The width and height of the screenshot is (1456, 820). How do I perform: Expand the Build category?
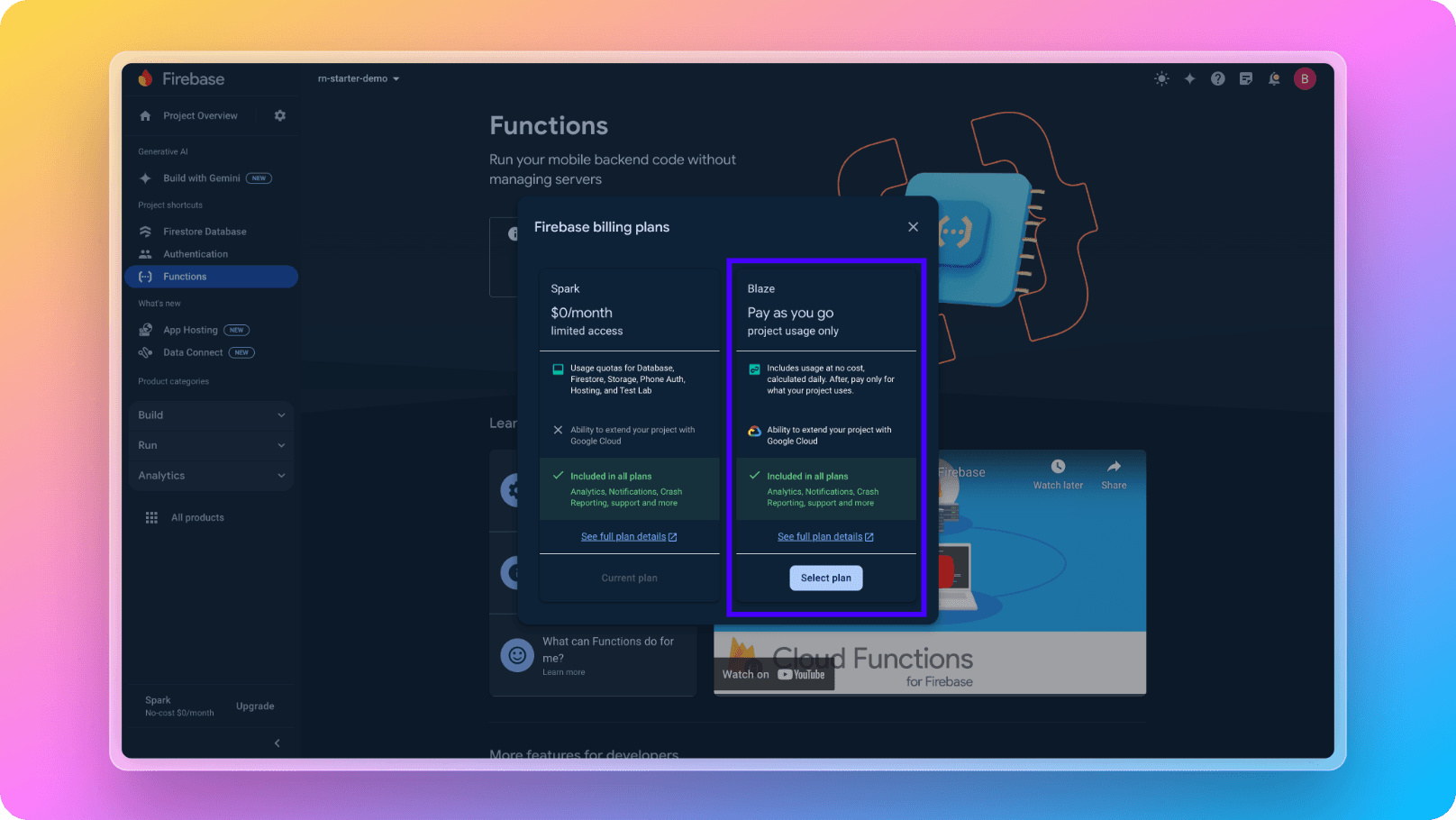click(212, 415)
